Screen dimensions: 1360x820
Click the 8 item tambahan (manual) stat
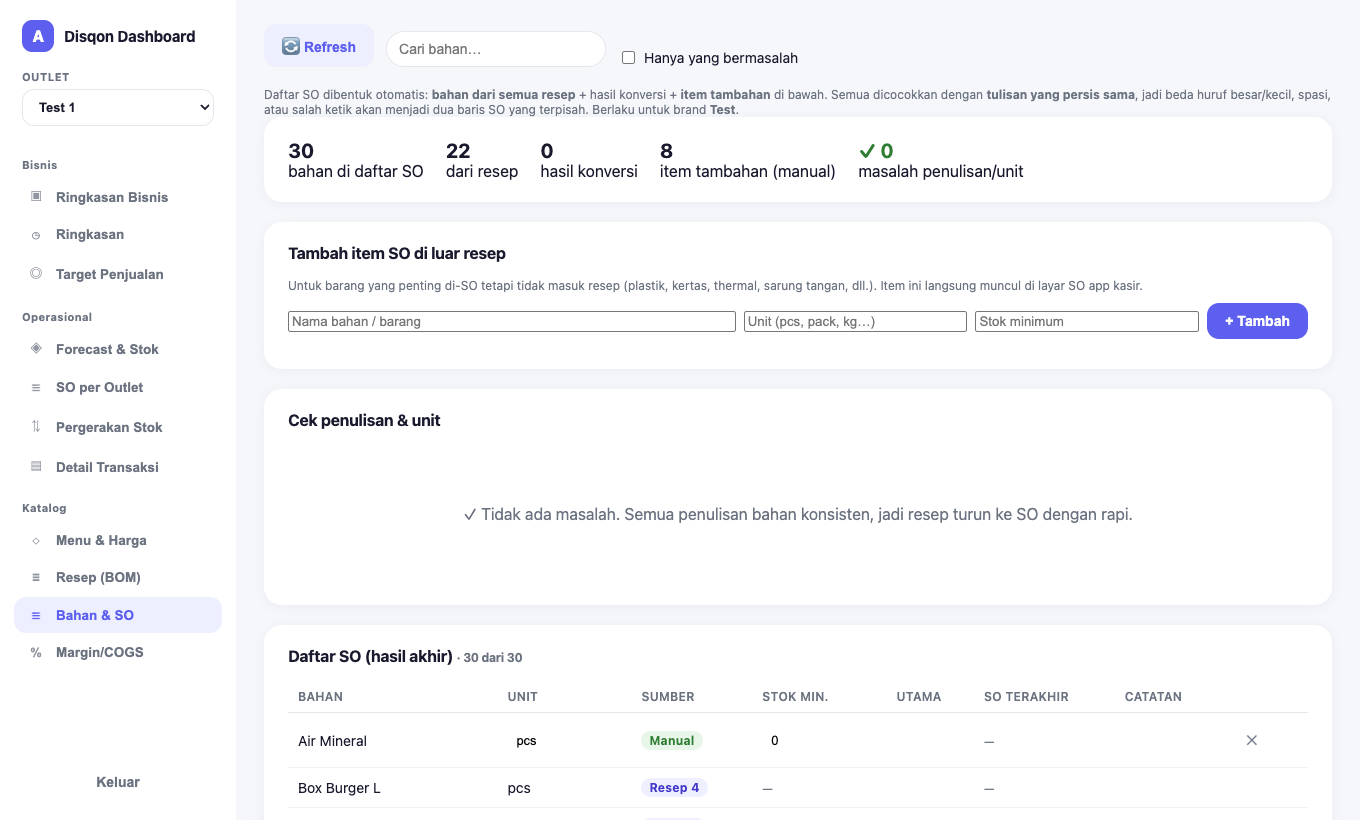coord(748,161)
